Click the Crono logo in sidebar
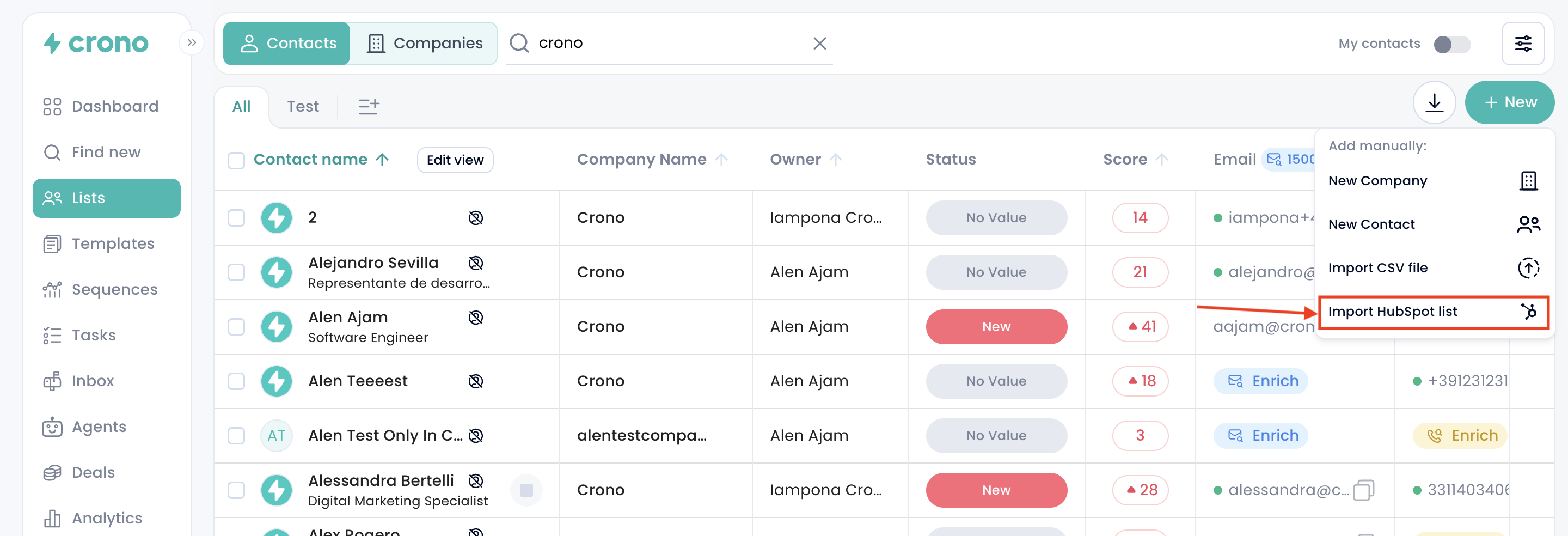 pos(96,43)
